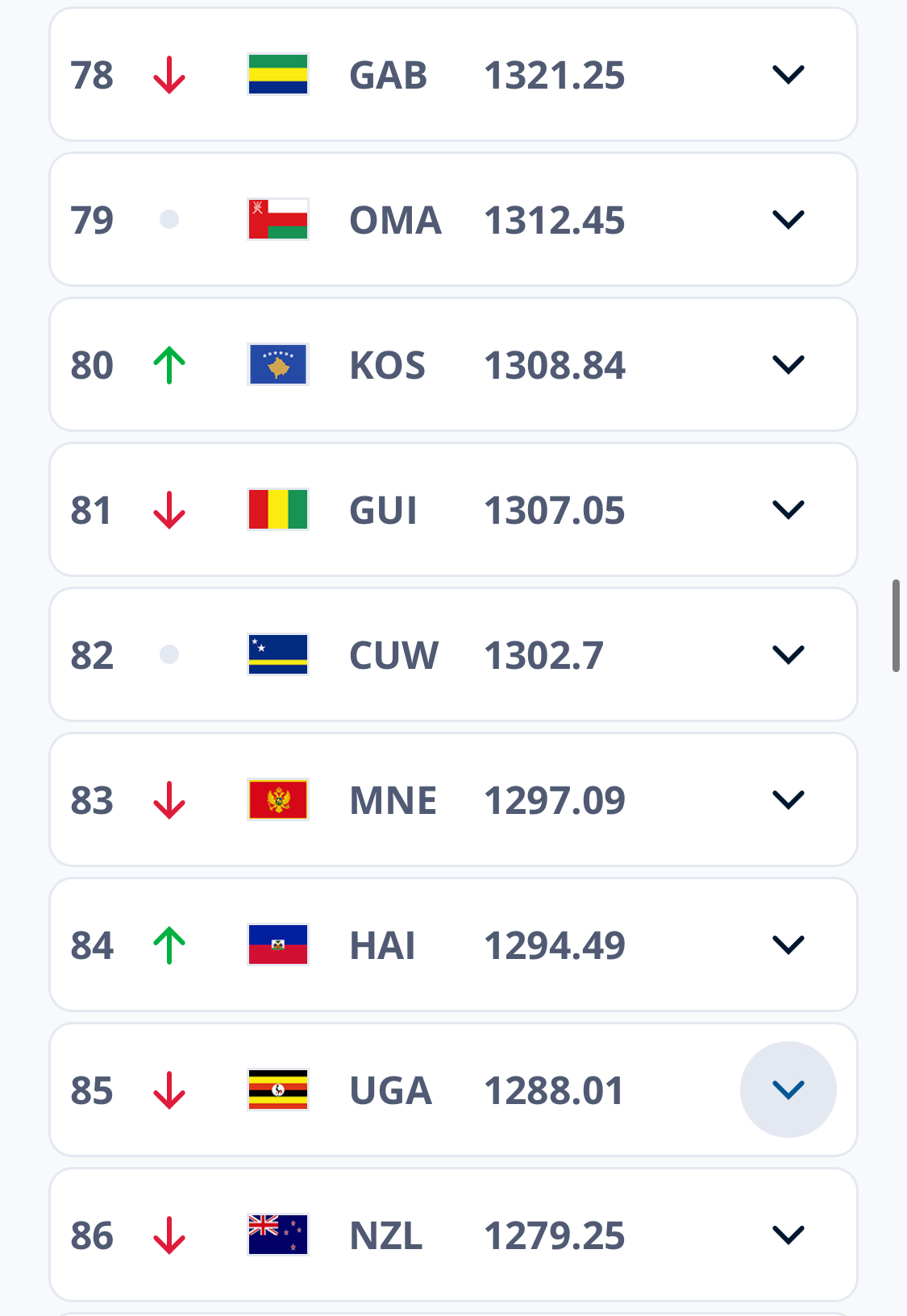Click the Guinea flag icon
Screen dimensions: 907x1316
tap(278, 510)
